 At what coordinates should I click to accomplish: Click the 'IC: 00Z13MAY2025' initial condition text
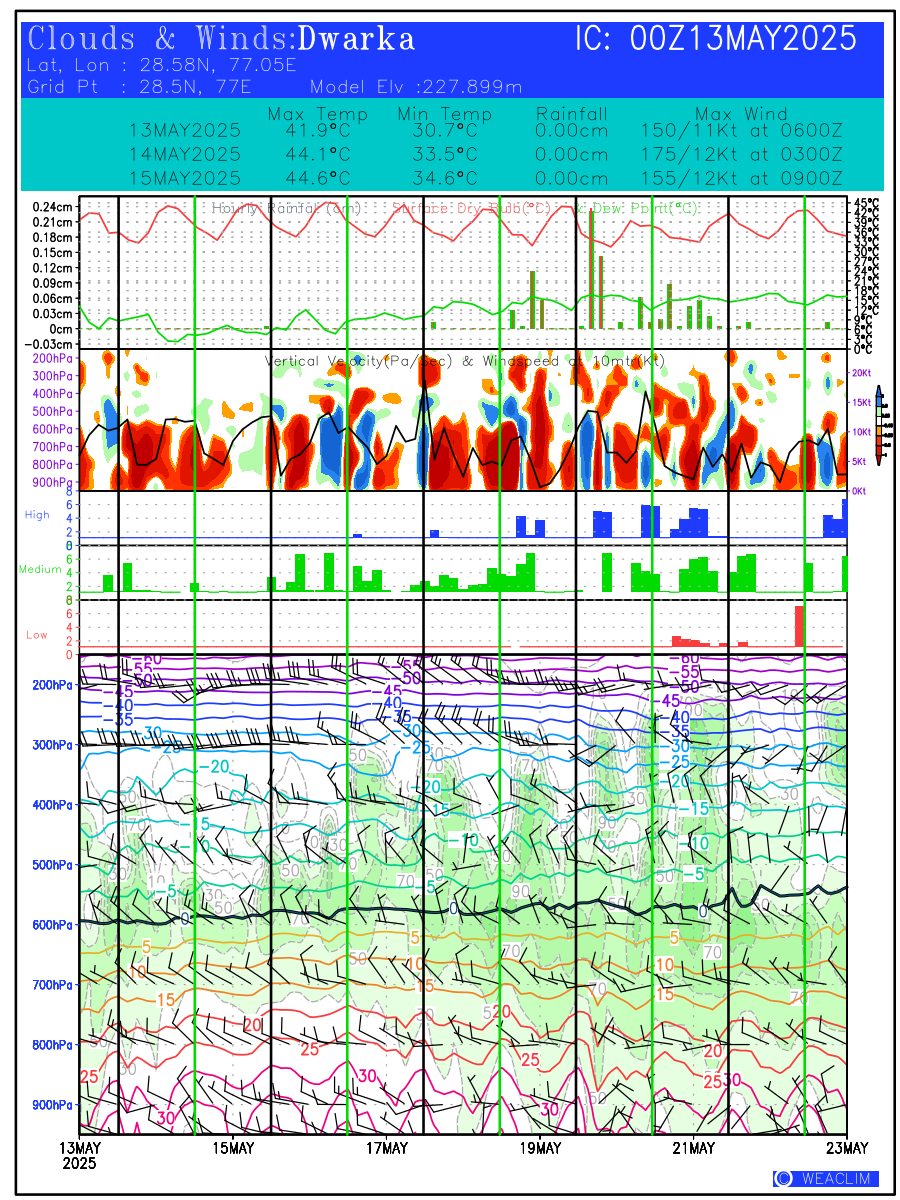pos(716,39)
